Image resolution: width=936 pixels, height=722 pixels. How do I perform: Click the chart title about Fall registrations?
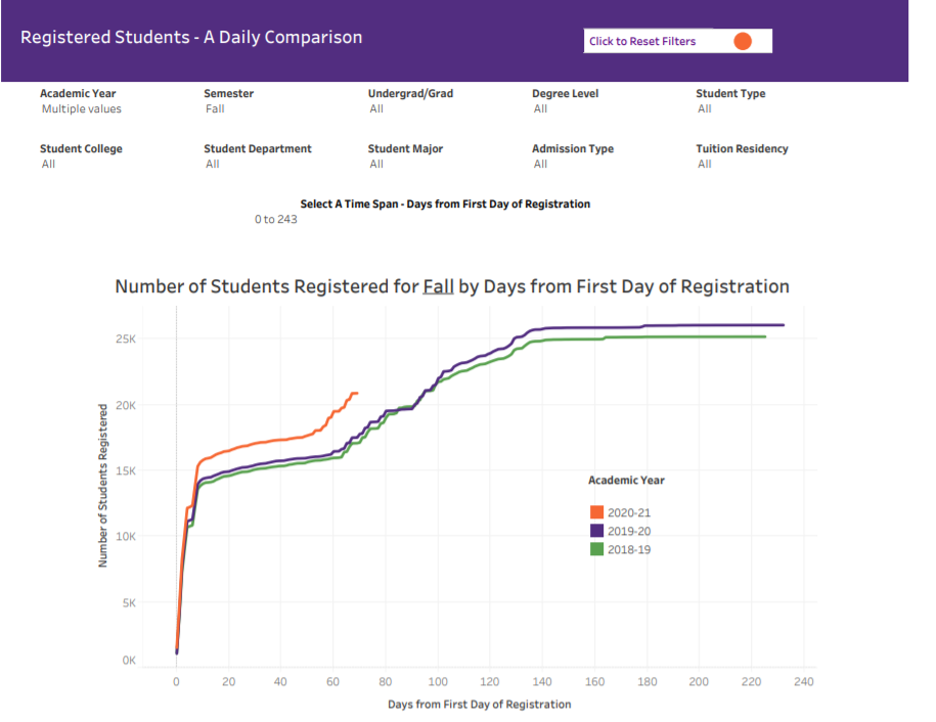click(452, 286)
